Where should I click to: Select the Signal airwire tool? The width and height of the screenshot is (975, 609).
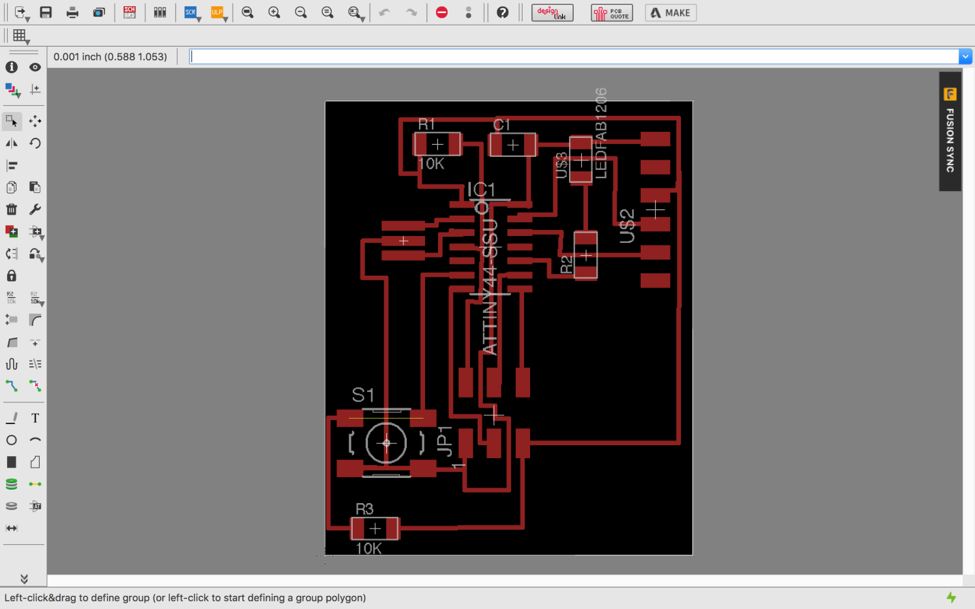35,484
